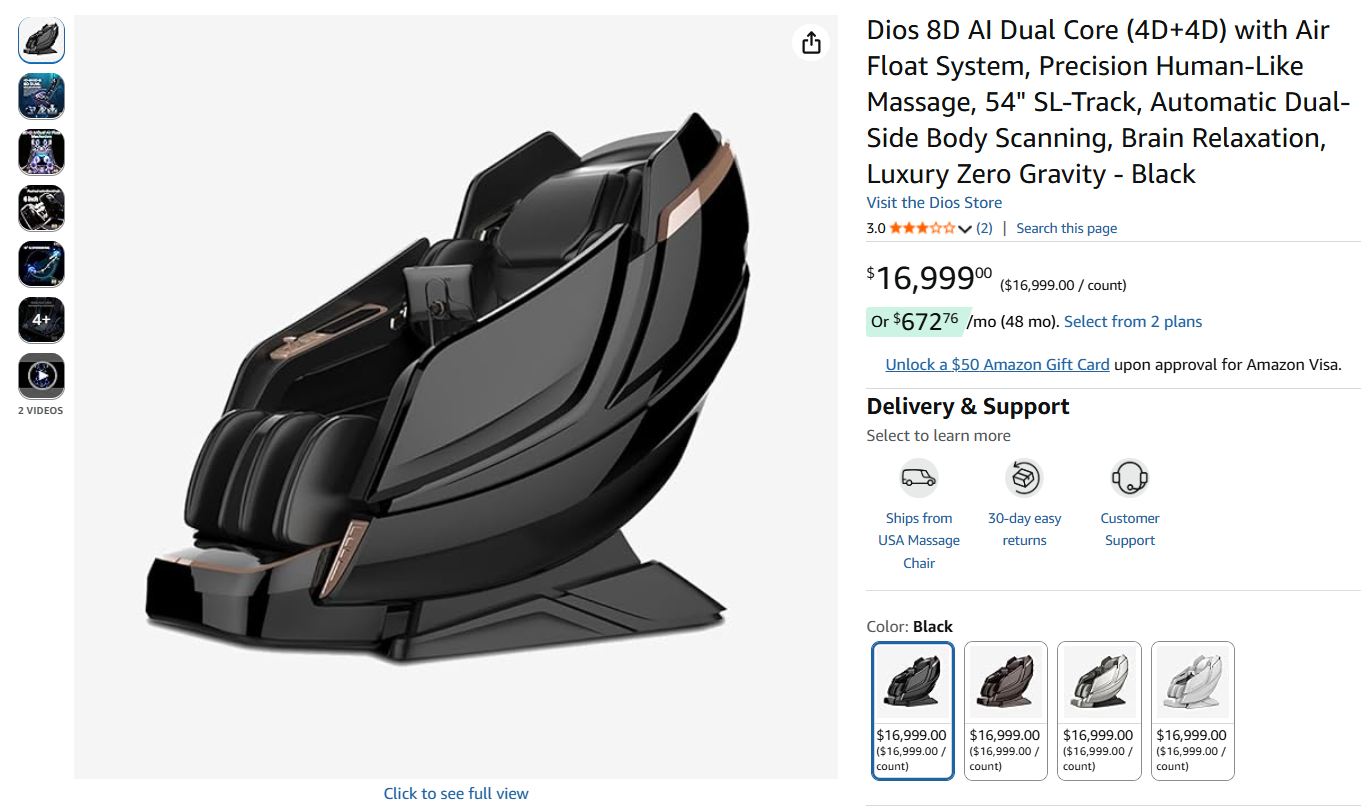This screenshot has height=812, width=1370.
Task: Open 'Search this page'
Action: [x=1066, y=228]
